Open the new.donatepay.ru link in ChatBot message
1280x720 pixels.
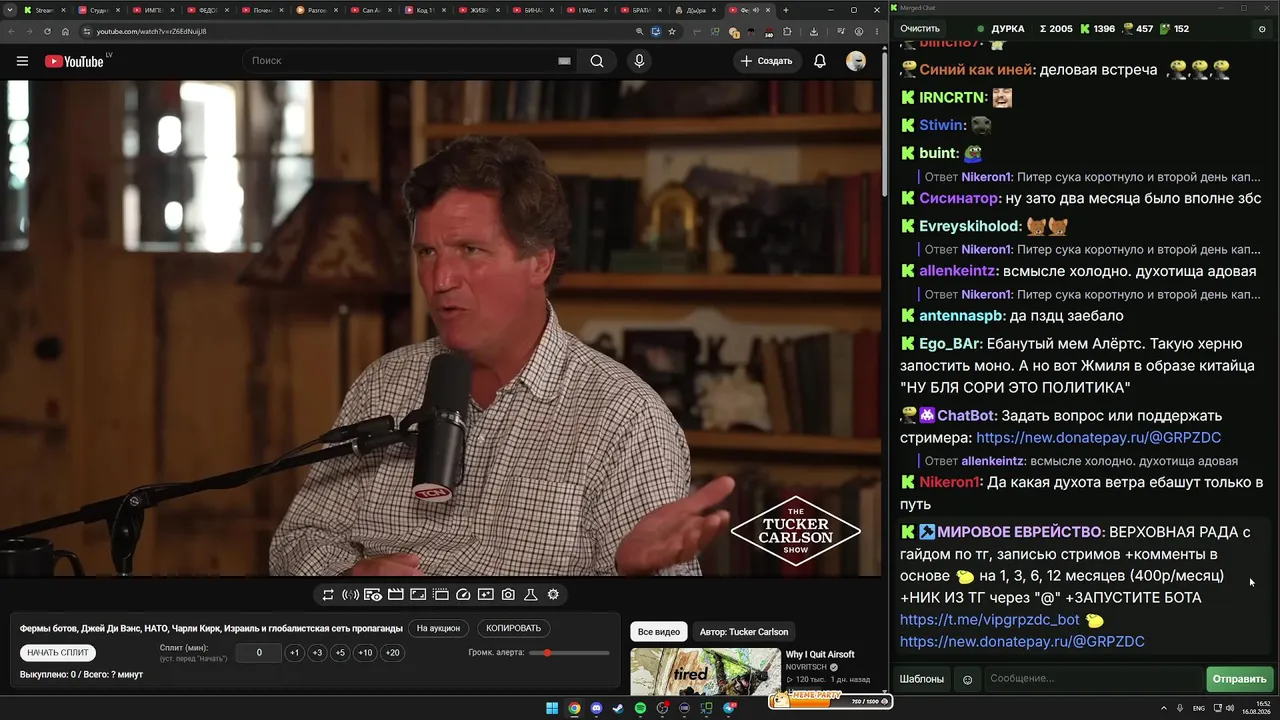[1098, 438]
